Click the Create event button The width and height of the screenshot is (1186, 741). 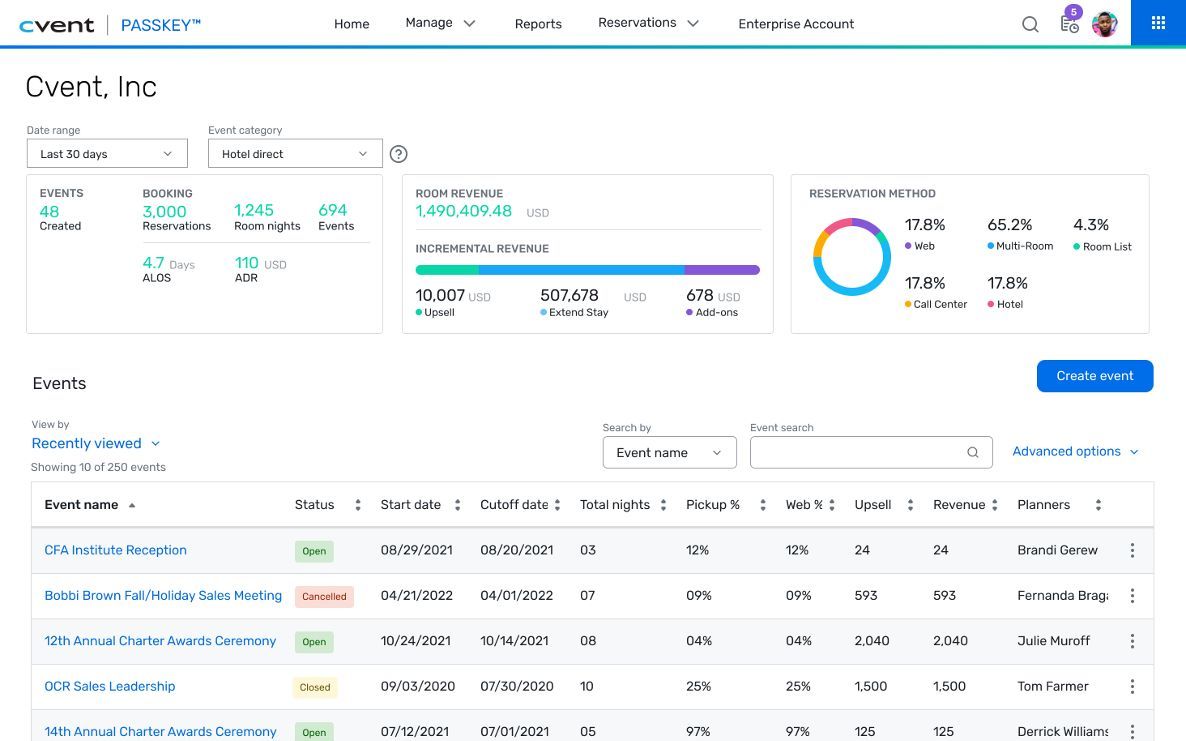[1095, 376]
